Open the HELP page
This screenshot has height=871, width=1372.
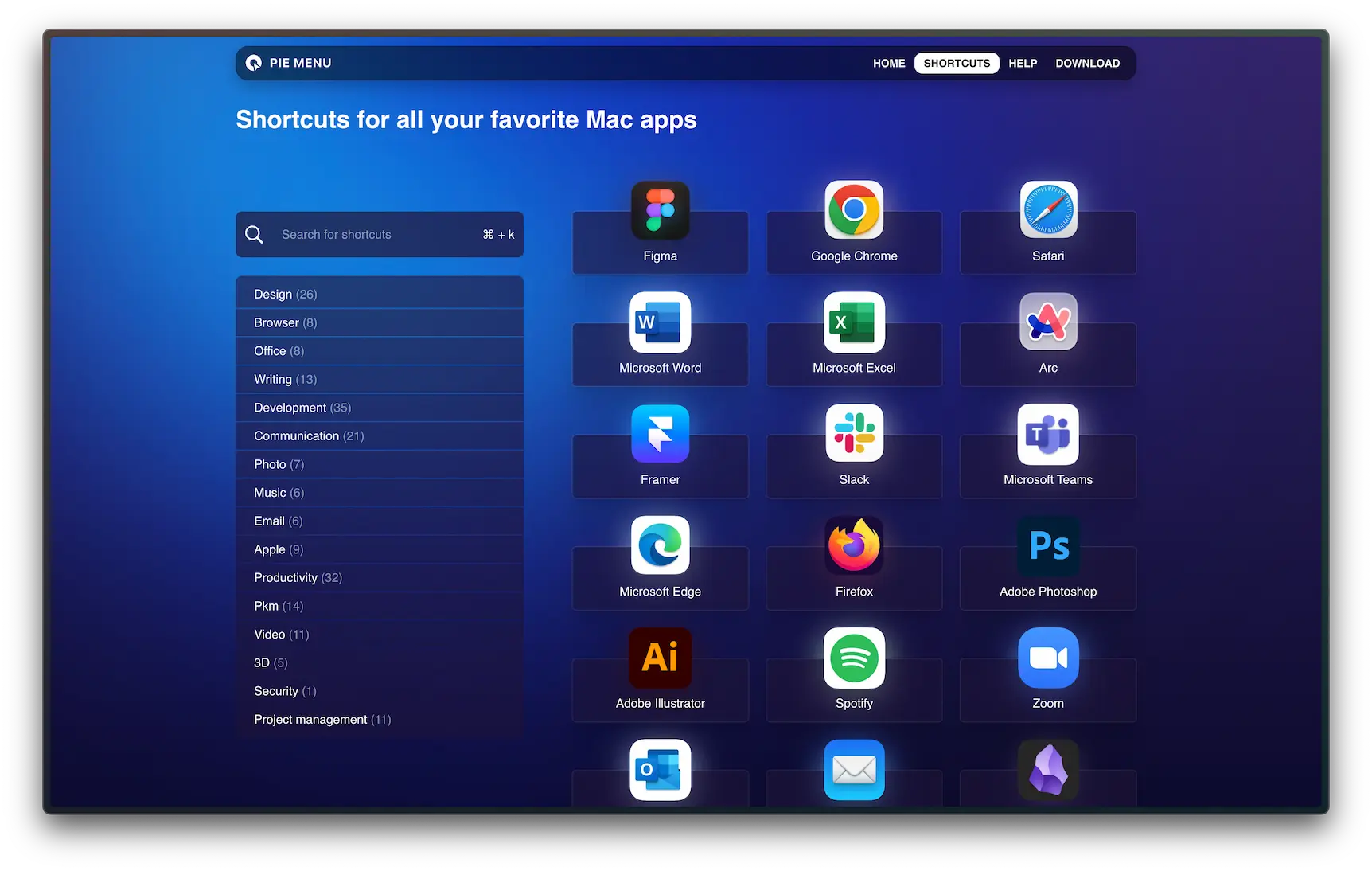1023,63
